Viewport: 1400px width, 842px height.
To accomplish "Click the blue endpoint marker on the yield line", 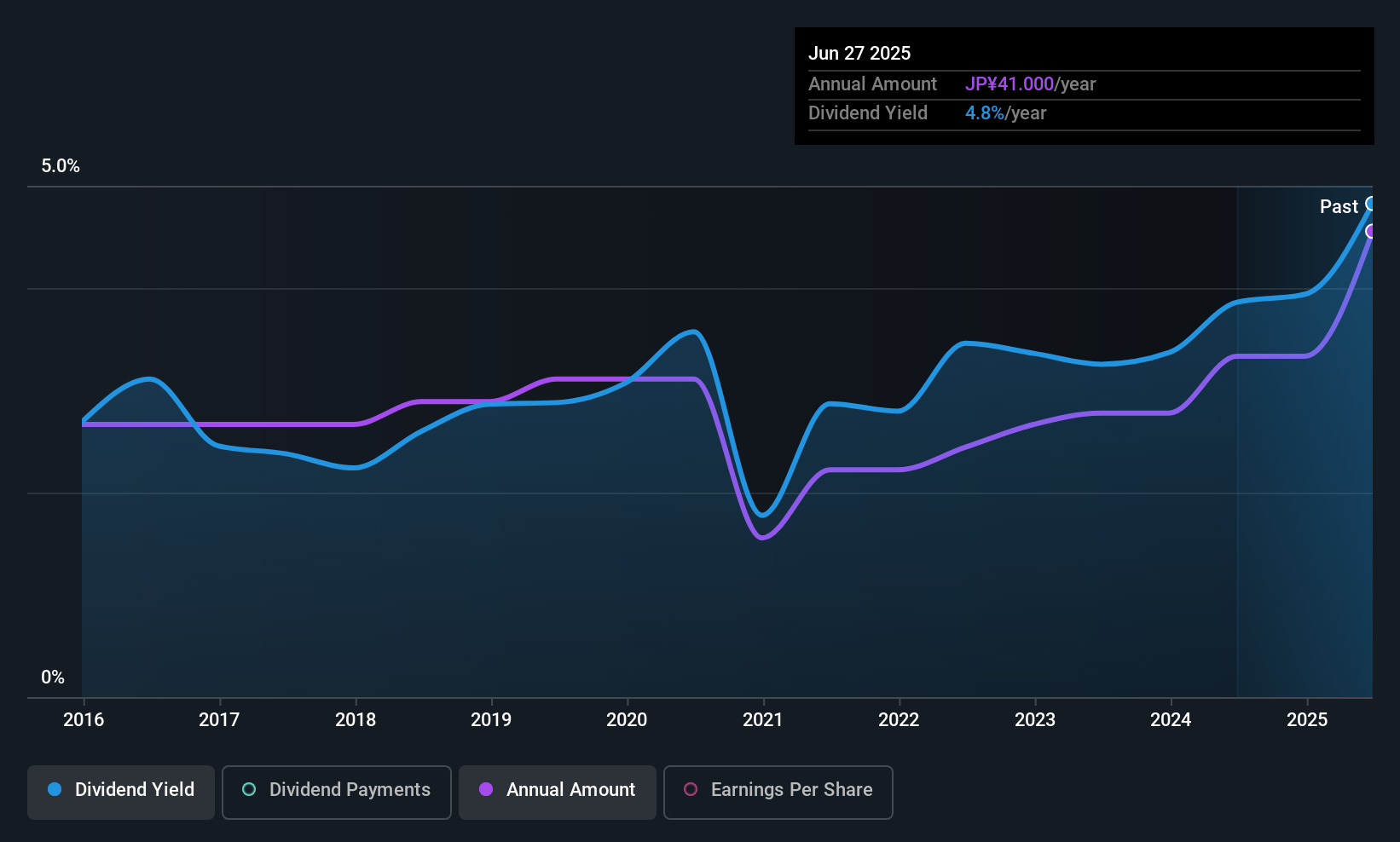I will (x=1371, y=204).
